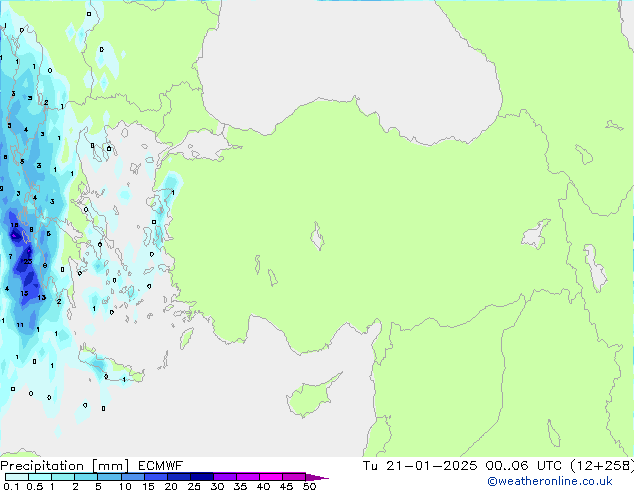Click the '7' precipitation value on map

click(11, 256)
